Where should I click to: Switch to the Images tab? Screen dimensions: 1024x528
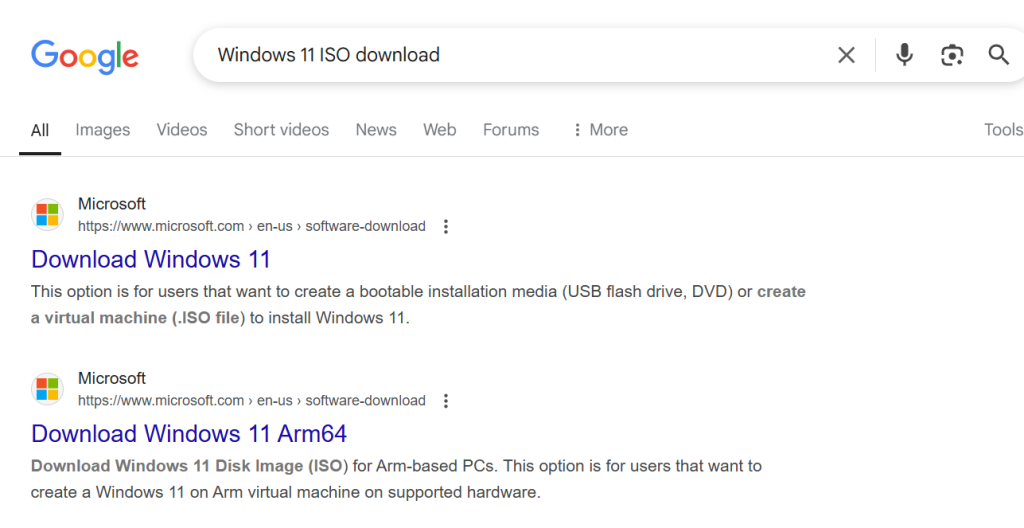(x=103, y=130)
